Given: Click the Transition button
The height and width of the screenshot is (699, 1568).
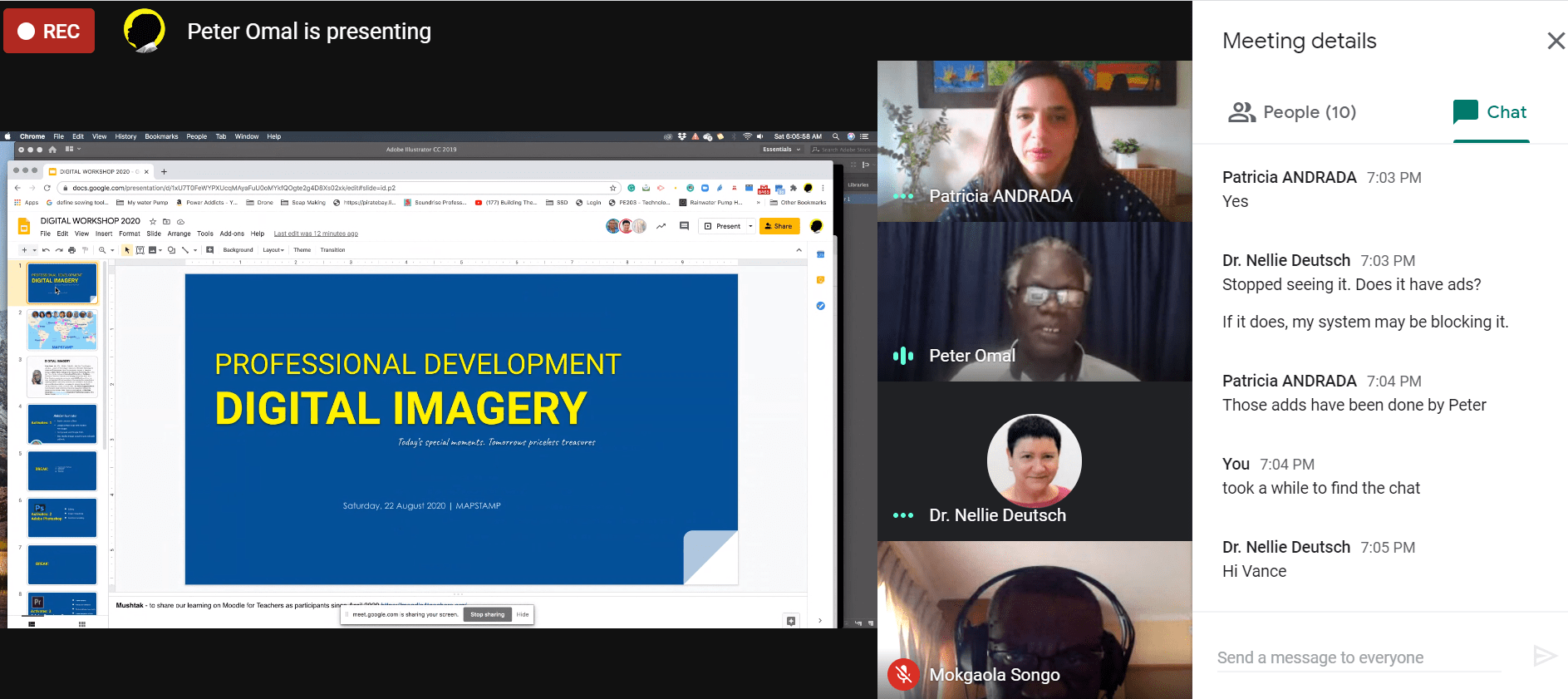Looking at the screenshot, I should pos(332,250).
